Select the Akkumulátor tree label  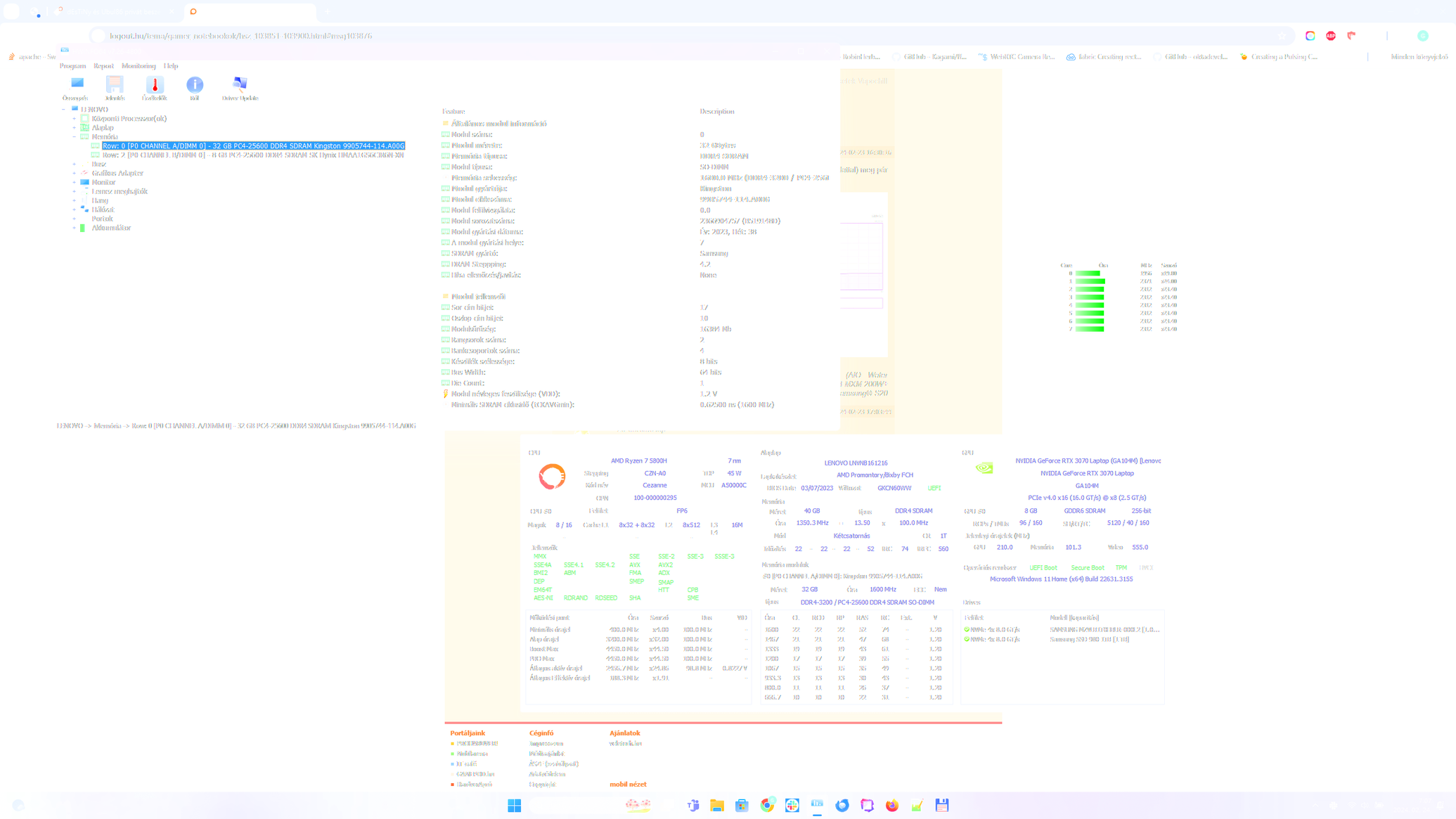[x=111, y=228]
